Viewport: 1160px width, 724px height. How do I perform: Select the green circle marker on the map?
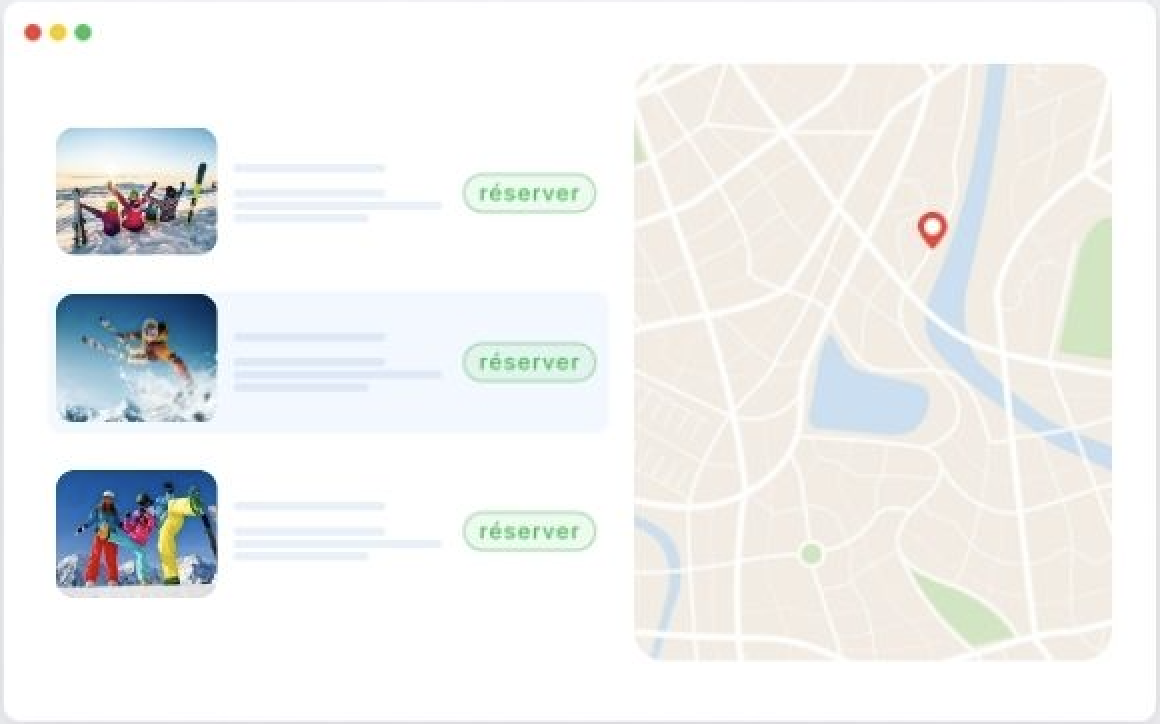(812, 553)
